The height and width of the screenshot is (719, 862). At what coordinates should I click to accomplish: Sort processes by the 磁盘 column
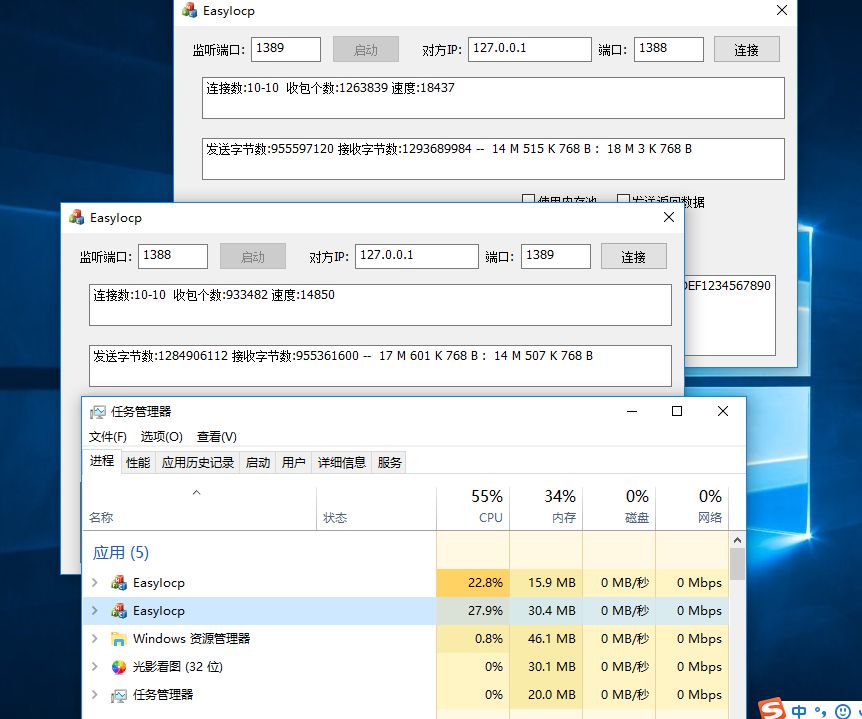coord(619,507)
